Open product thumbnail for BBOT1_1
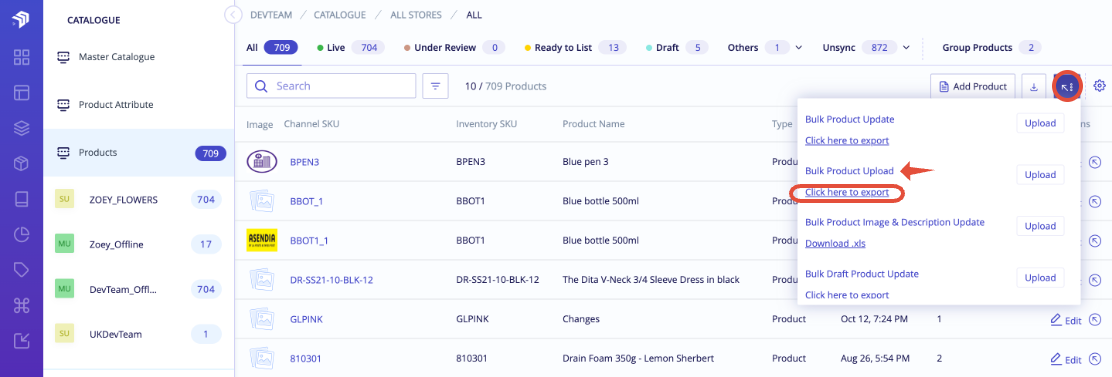 [261, 240]
